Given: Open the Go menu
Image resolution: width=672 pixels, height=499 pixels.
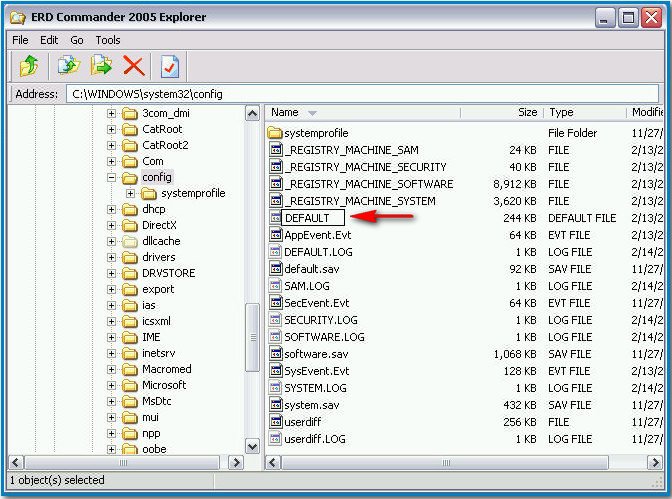Looking at the screenshot, I should coord(77,40).
